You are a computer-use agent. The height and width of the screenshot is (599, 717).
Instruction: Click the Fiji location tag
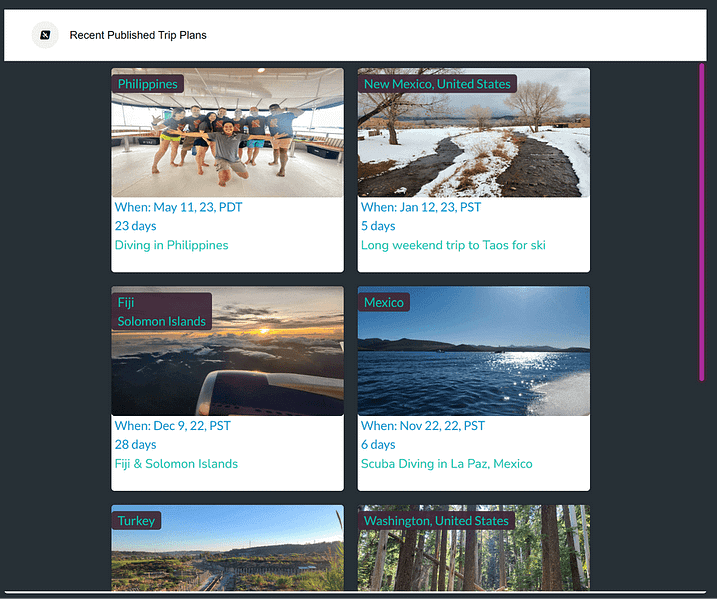126,303
